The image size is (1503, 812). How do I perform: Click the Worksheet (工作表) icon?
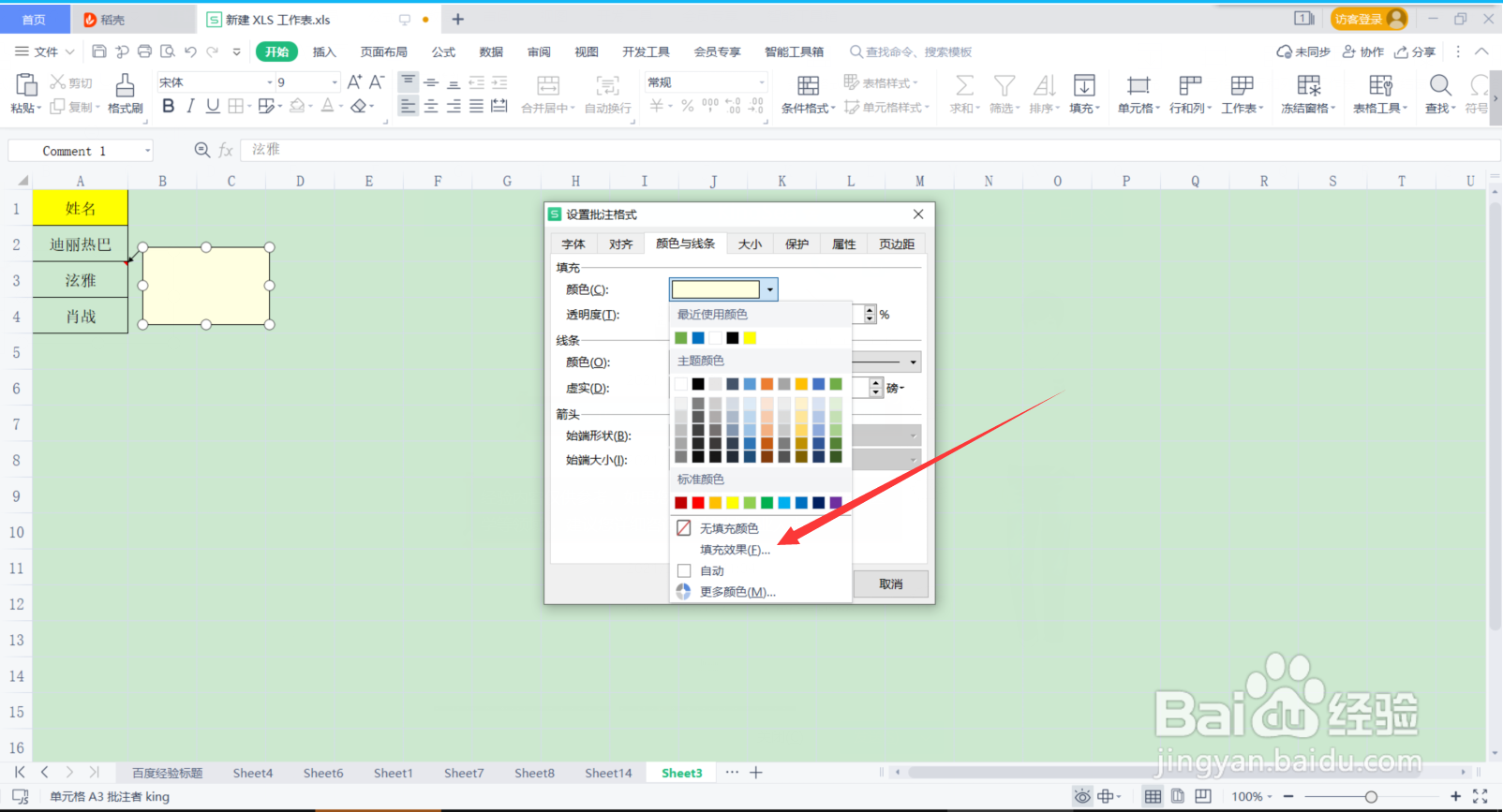[x=1242, y=86]
